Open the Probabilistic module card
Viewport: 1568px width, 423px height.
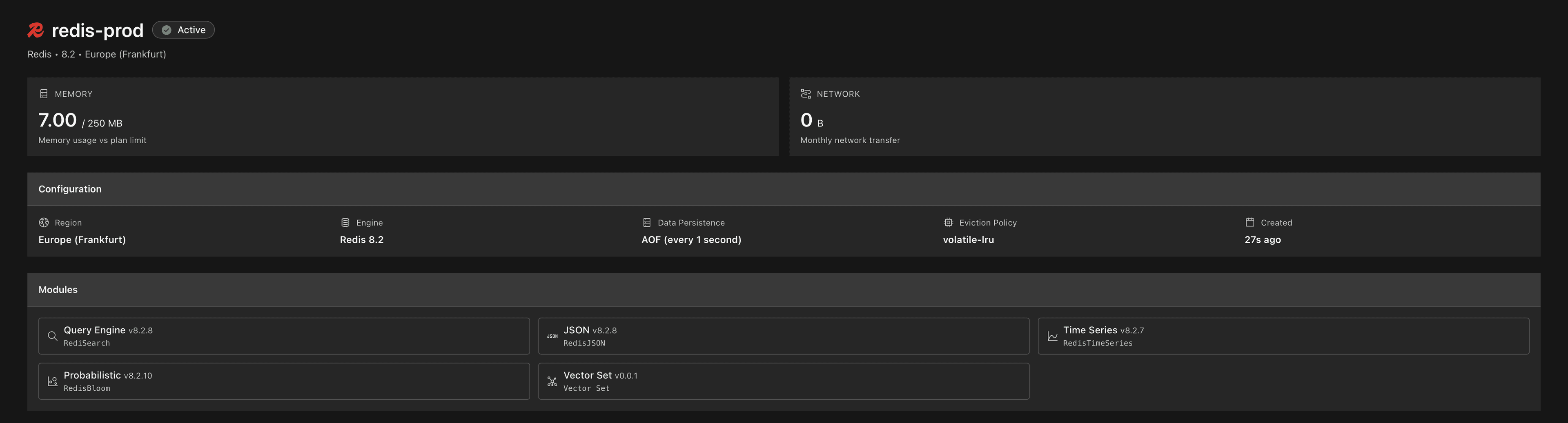(284, 381)
